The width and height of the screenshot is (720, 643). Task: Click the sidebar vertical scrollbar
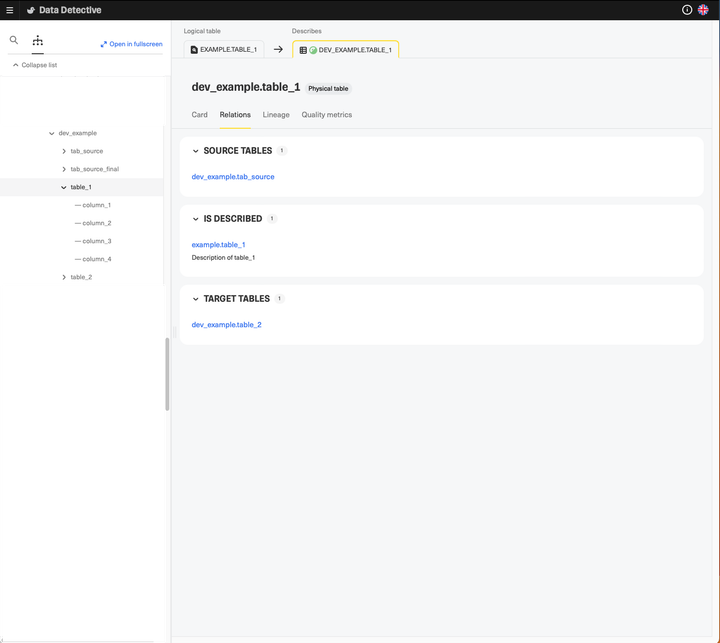167,374
